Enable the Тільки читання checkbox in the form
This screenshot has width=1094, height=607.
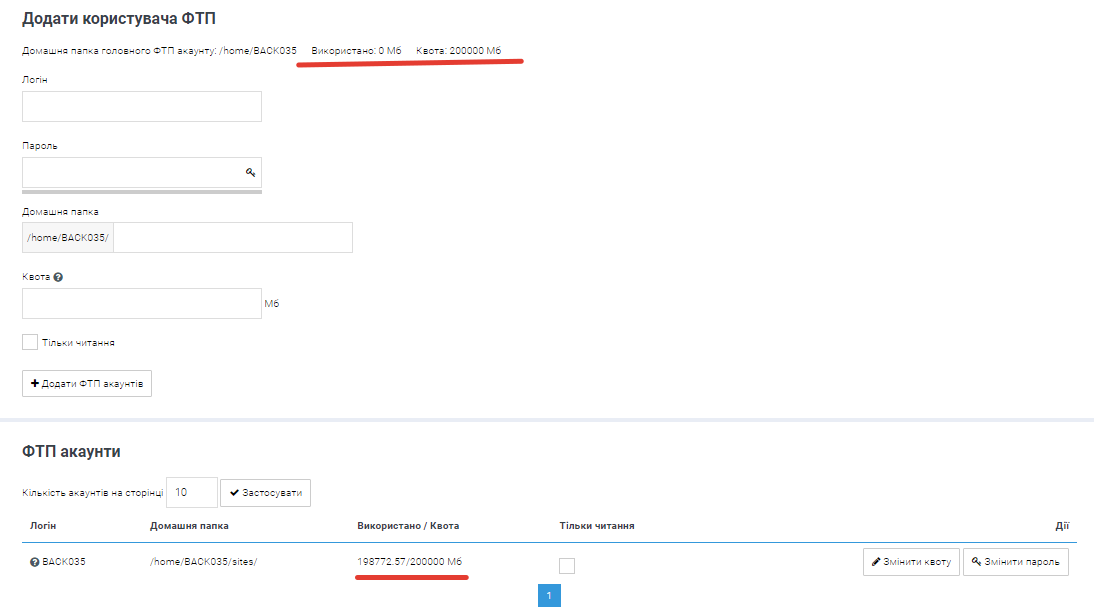[x=30, y=342]
